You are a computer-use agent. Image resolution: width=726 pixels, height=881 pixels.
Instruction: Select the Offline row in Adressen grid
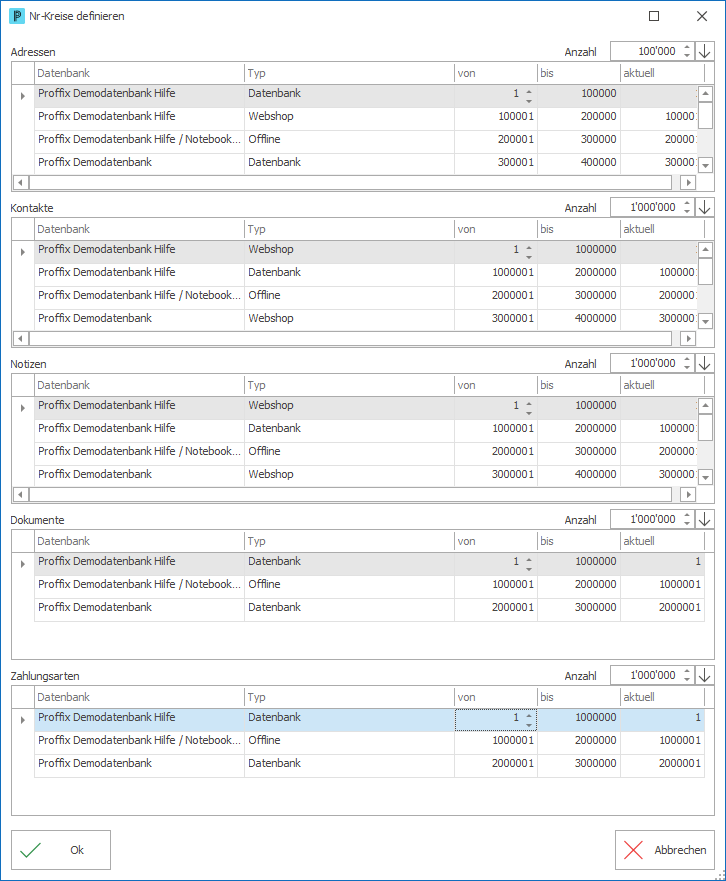pos(365,140)
